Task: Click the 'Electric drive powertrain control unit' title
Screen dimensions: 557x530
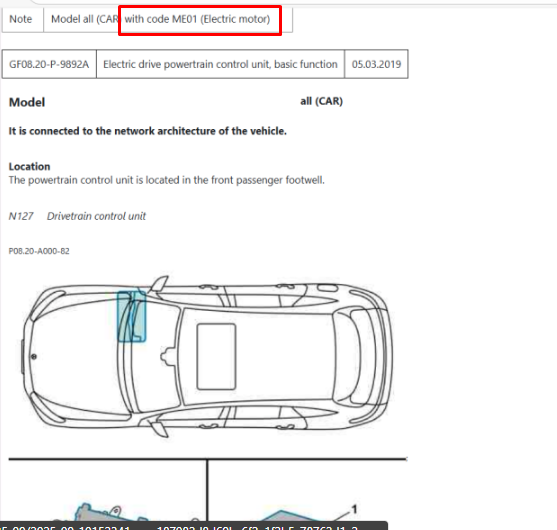Action: [220, 64]
